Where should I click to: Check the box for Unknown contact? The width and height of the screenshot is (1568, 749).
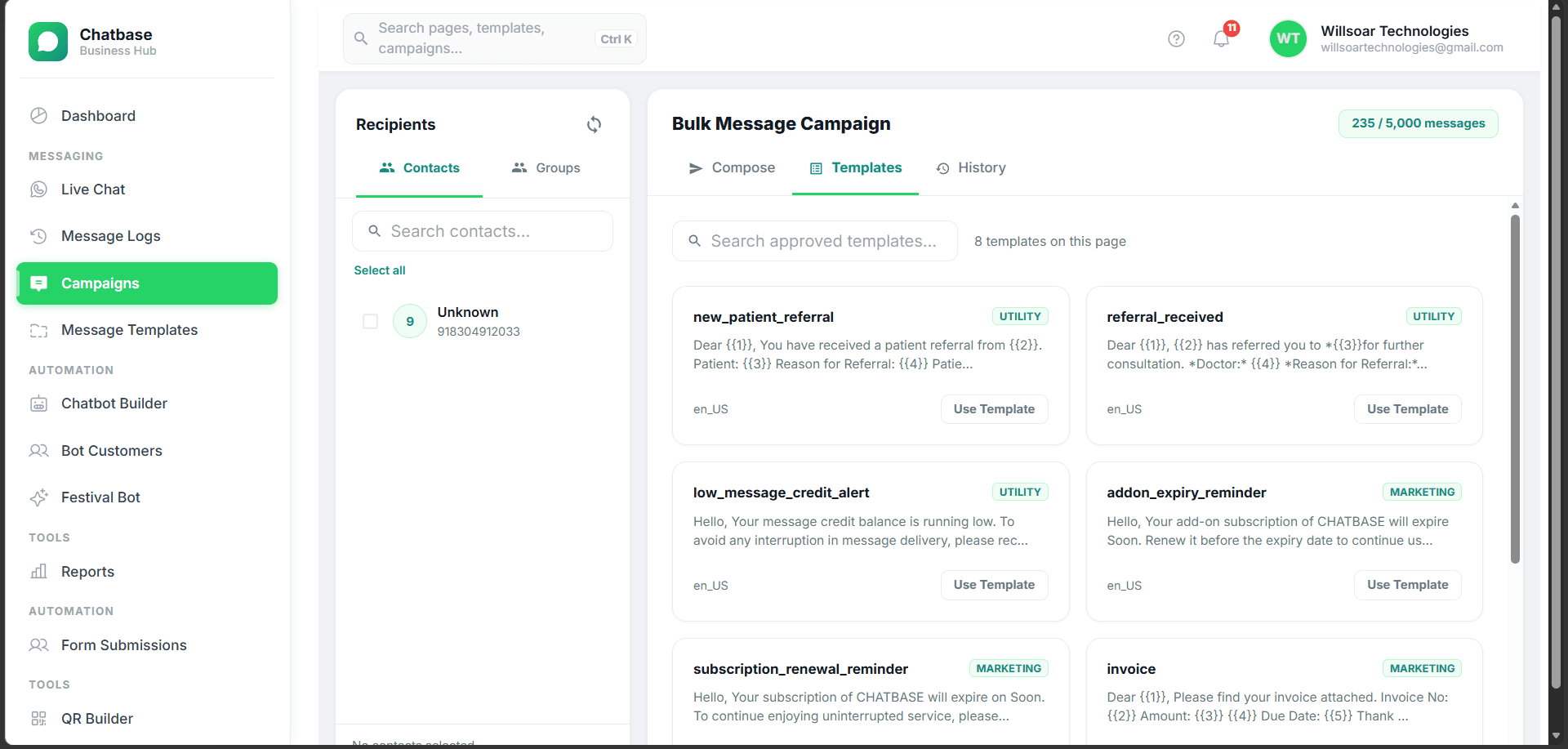(x=370, y=321)
